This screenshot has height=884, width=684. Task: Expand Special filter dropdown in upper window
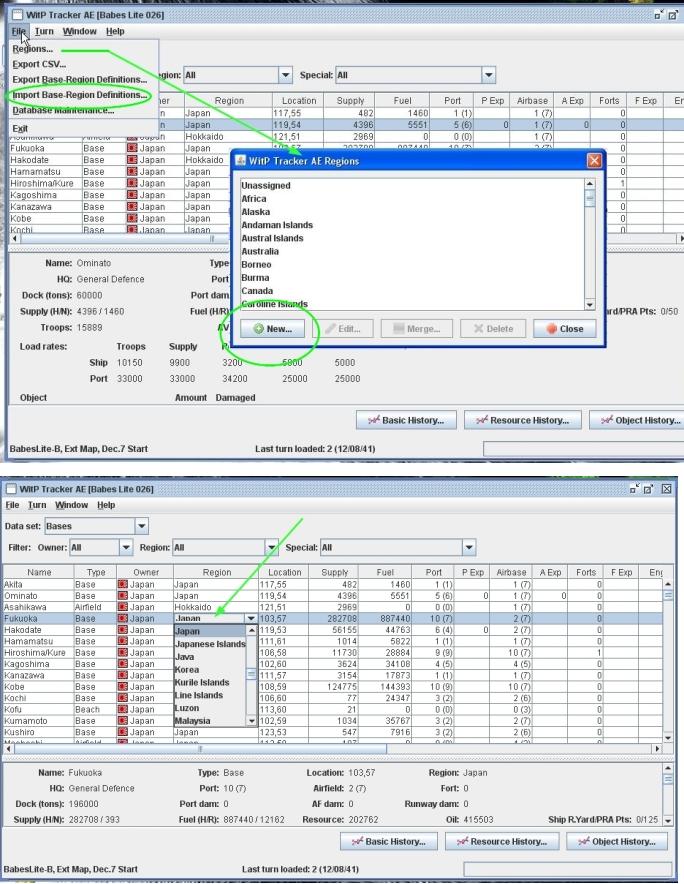click(x=488, y=75)
